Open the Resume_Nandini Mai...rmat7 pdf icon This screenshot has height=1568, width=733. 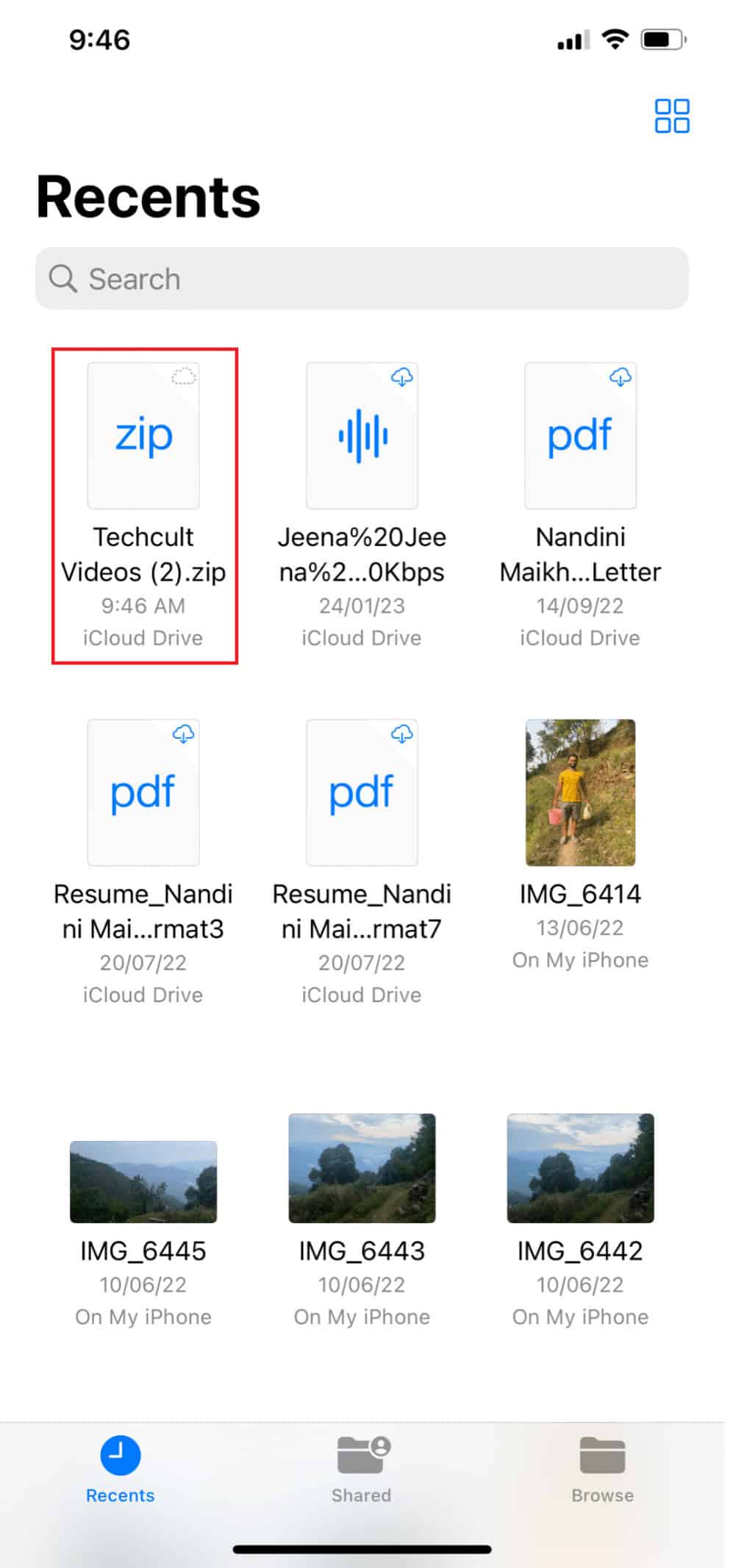[x=362, y=792]
